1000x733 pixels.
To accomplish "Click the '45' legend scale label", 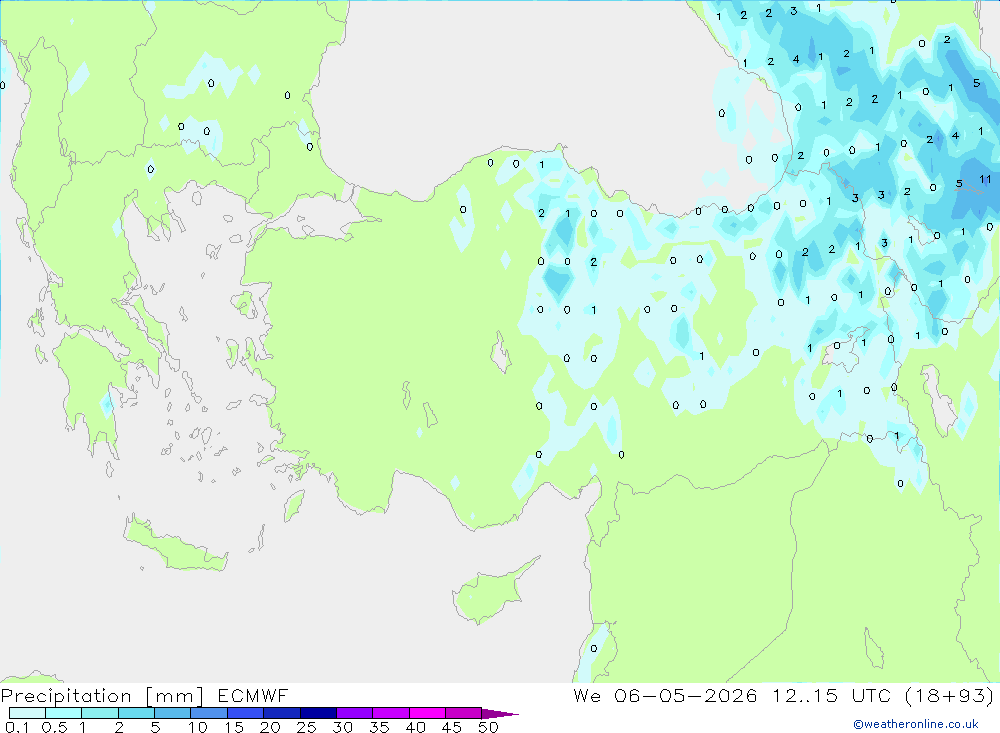I will [x=452, y=727].
